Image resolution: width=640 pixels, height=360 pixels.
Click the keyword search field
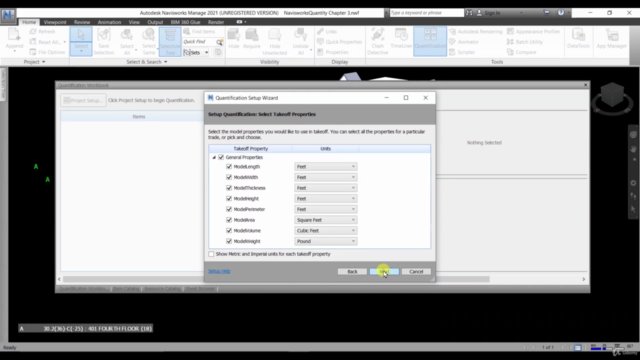coord(427,13)
